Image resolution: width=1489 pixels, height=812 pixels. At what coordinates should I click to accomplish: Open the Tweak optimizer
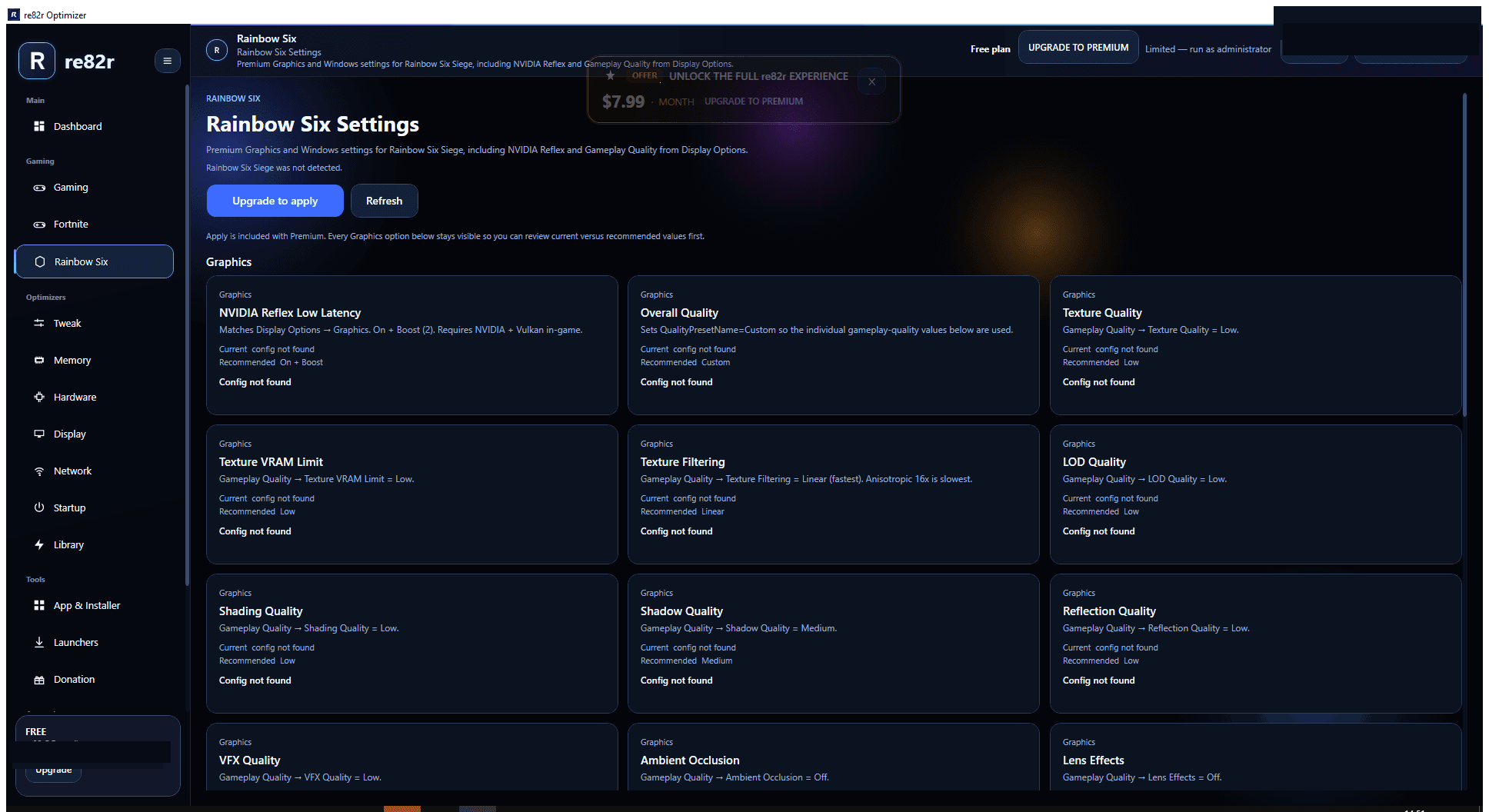coord(94,323)
